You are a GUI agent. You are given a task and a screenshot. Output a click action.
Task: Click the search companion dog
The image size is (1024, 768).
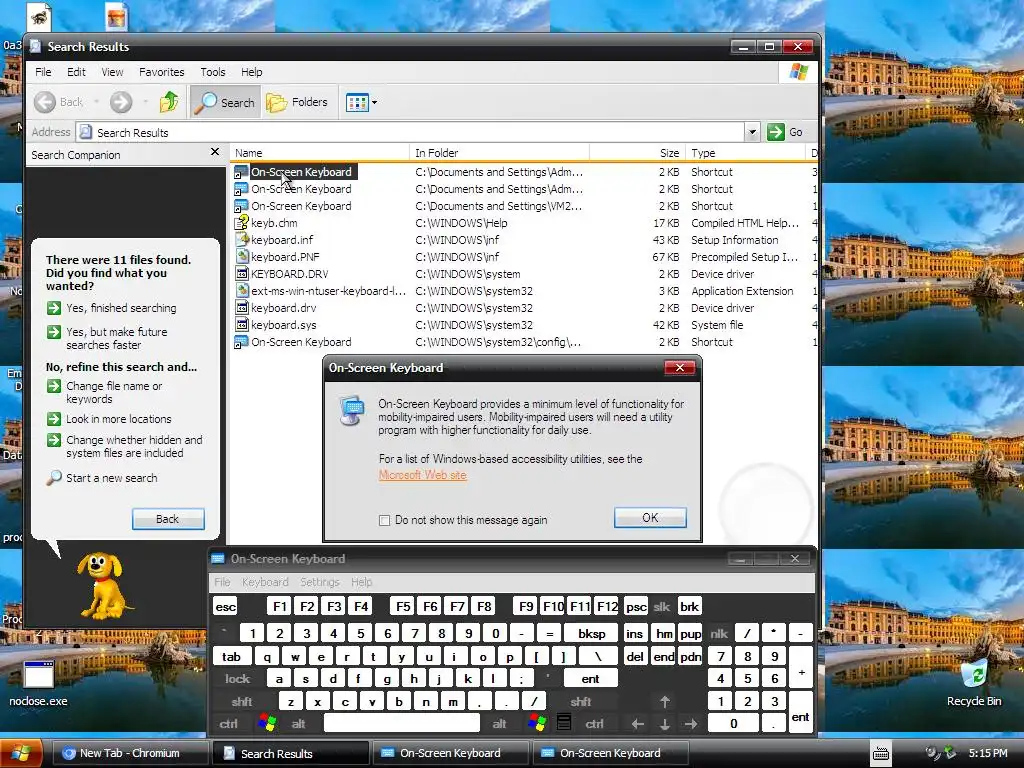click(x=103, y=584)
